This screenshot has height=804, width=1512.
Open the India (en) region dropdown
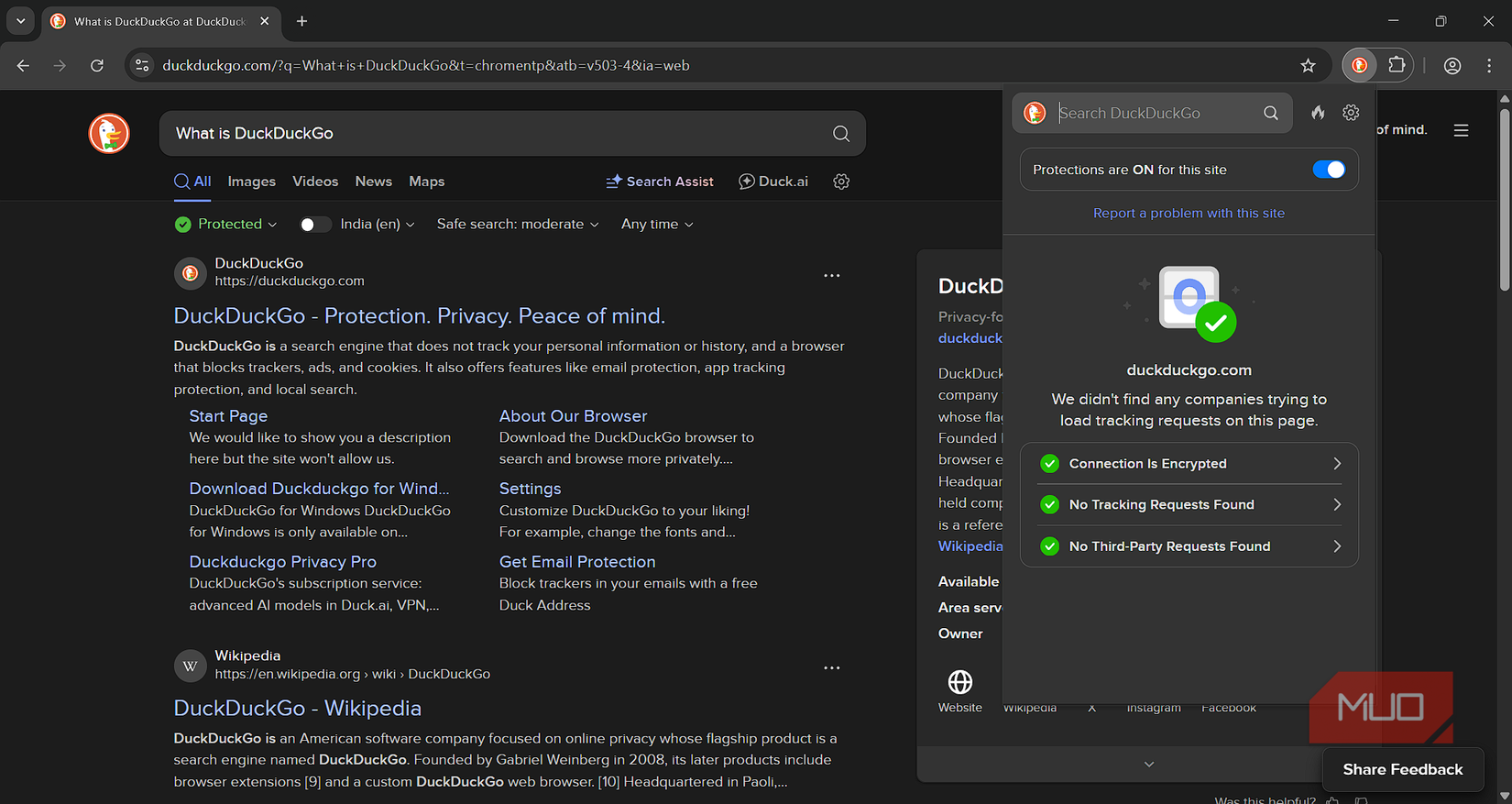pyautogui.click(x=378, y=225)
